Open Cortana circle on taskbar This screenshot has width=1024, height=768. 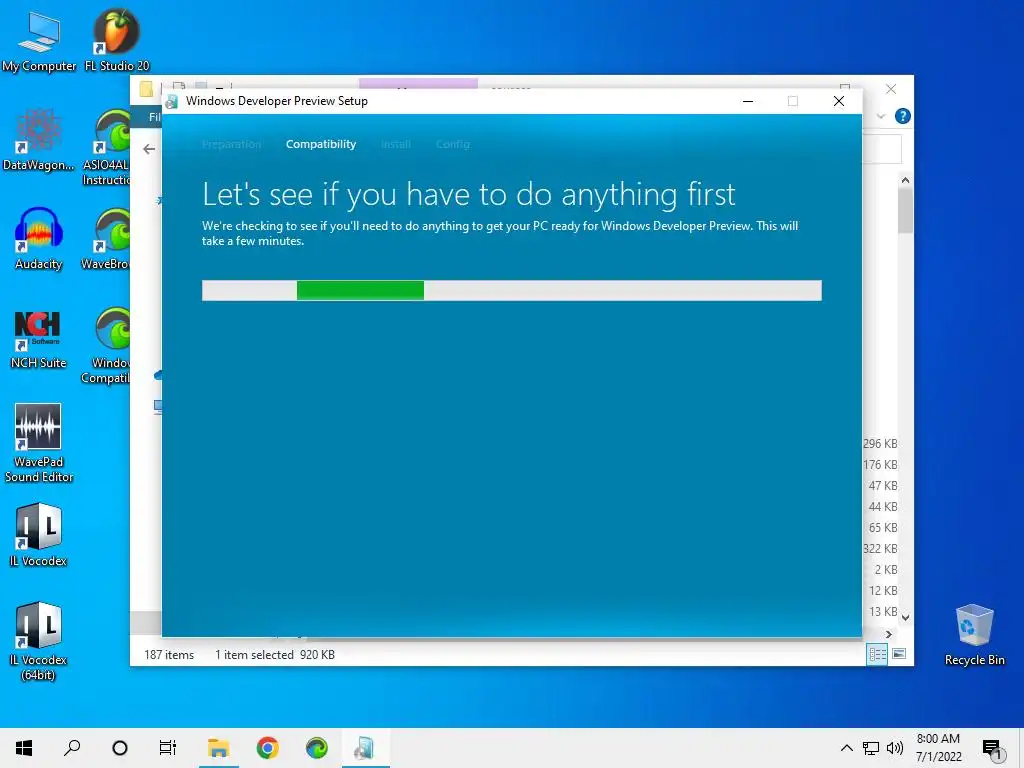(x=120, y=748)
